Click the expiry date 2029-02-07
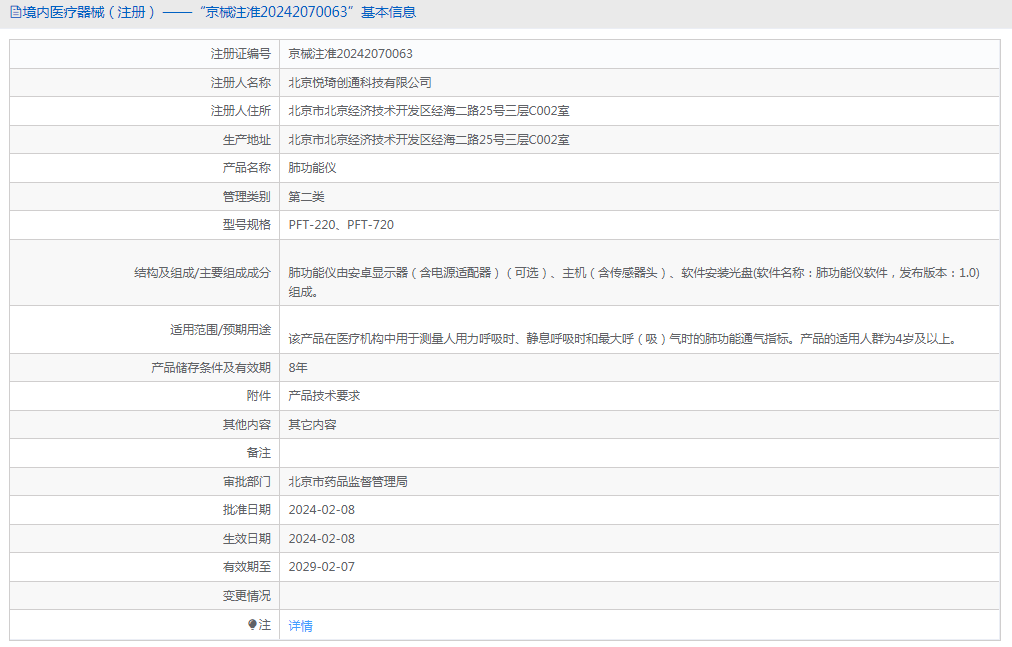The height and width of the screenshot is (647, 1012). click(x=321, y=567)
